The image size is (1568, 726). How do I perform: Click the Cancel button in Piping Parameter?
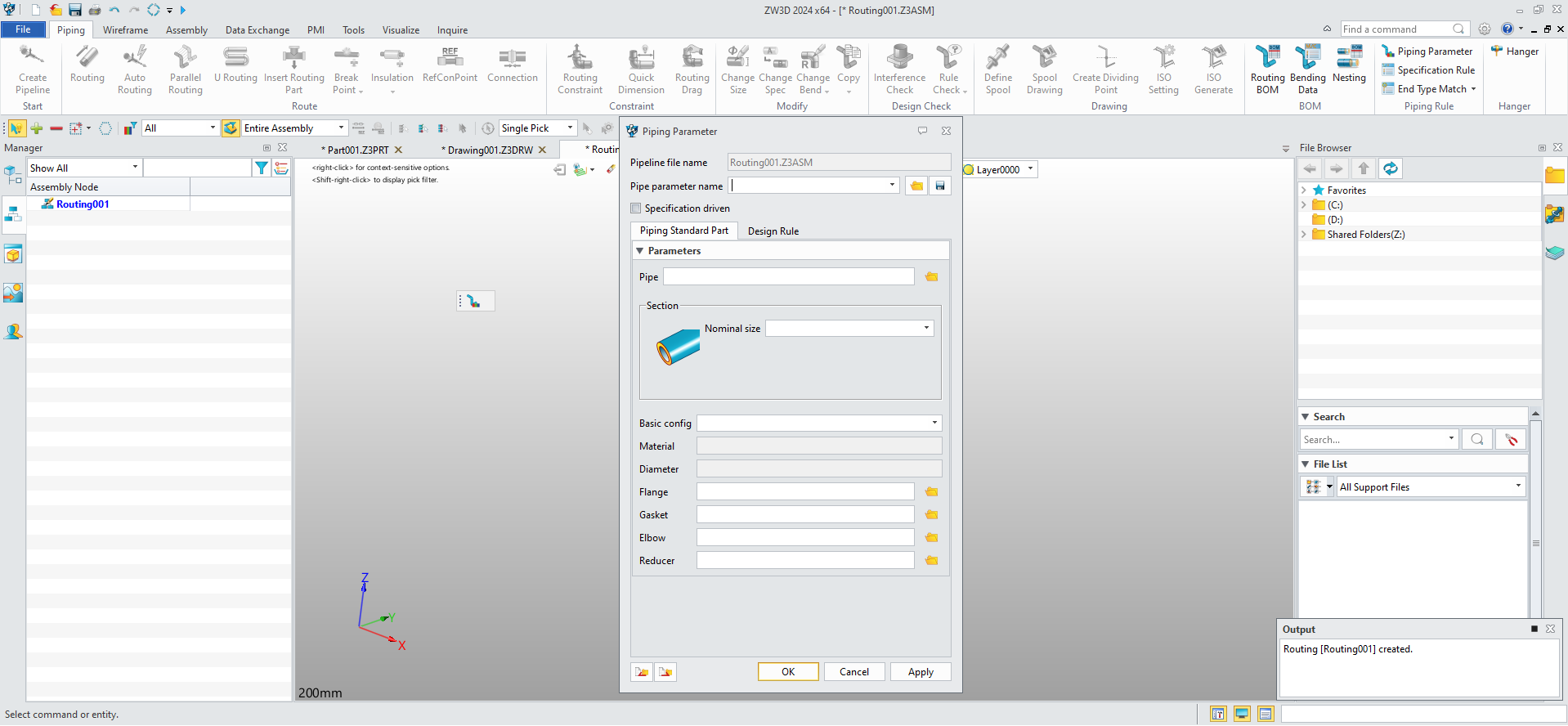(x=854, y=672)
